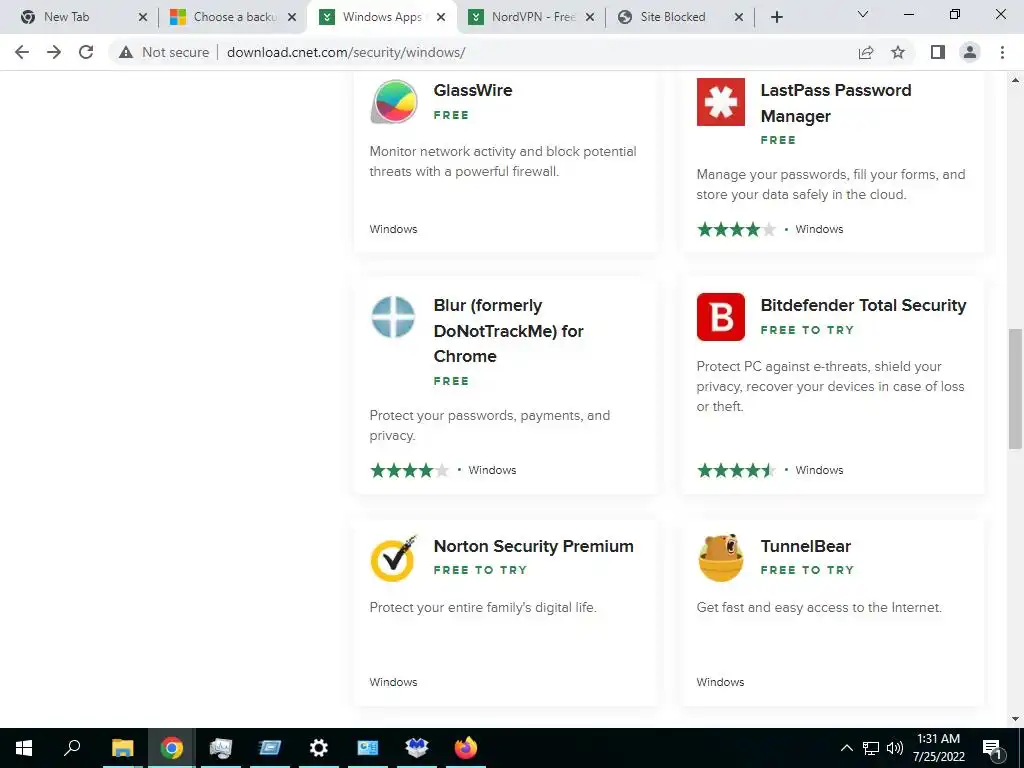Click "Get fast and easy access to the Internet."
The image size is (1024, 768).
[x=819, y=607]
